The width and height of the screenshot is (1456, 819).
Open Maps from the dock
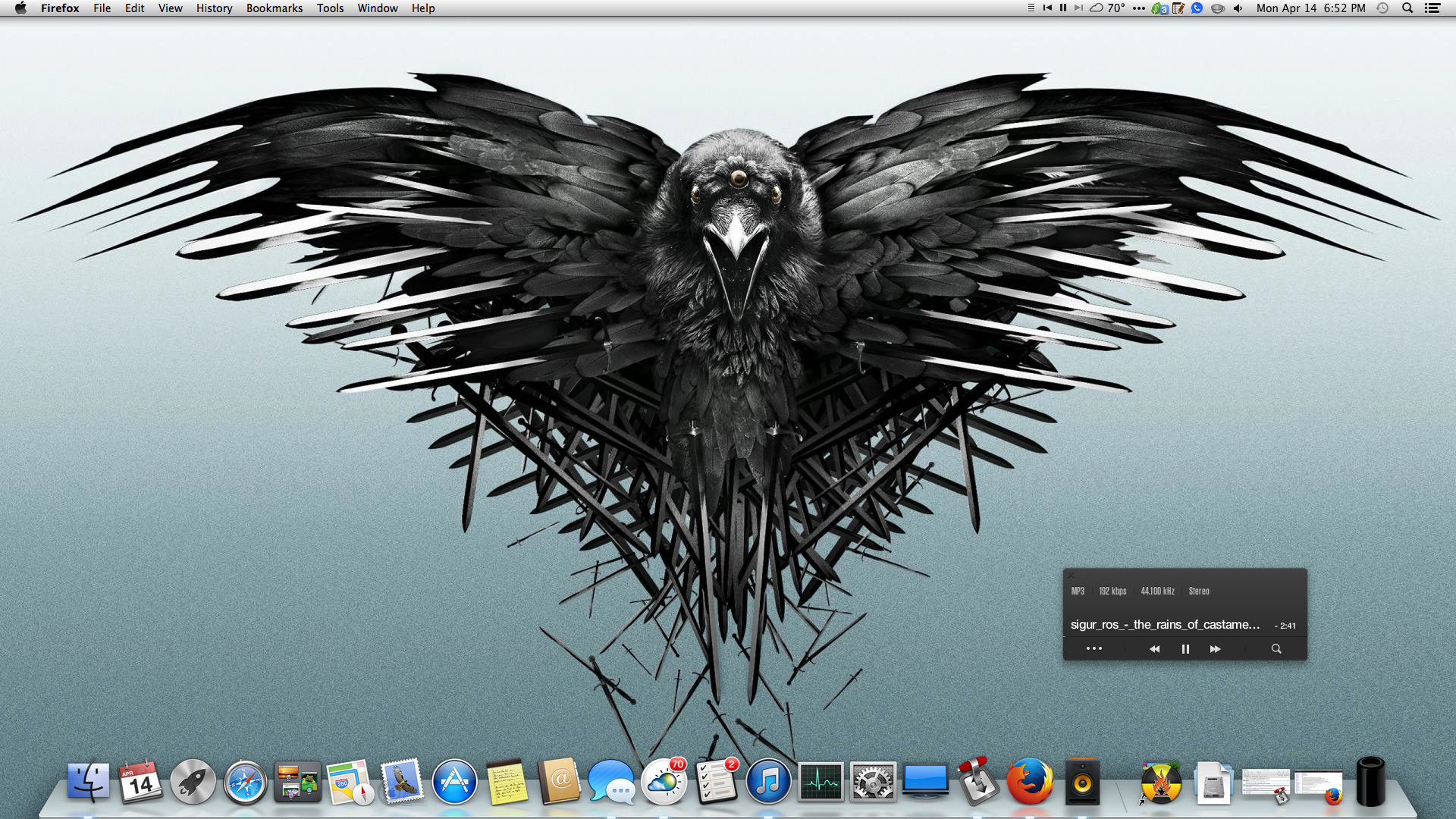(350, 782)
